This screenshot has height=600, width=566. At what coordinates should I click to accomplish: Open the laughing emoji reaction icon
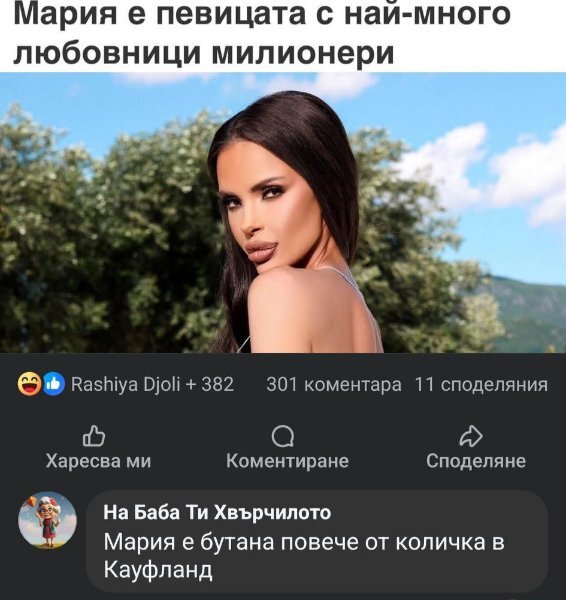pyautogui.click(x=29, y=383)
